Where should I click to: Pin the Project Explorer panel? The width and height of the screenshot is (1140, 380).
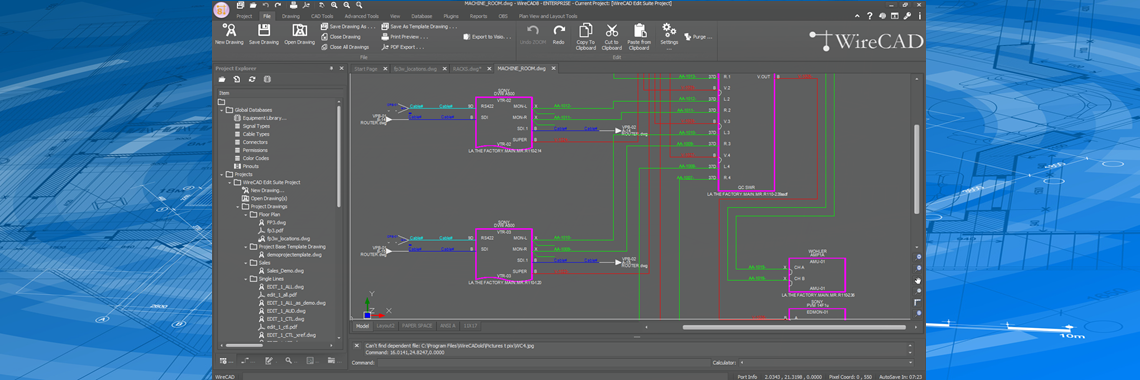coord(332,68)
